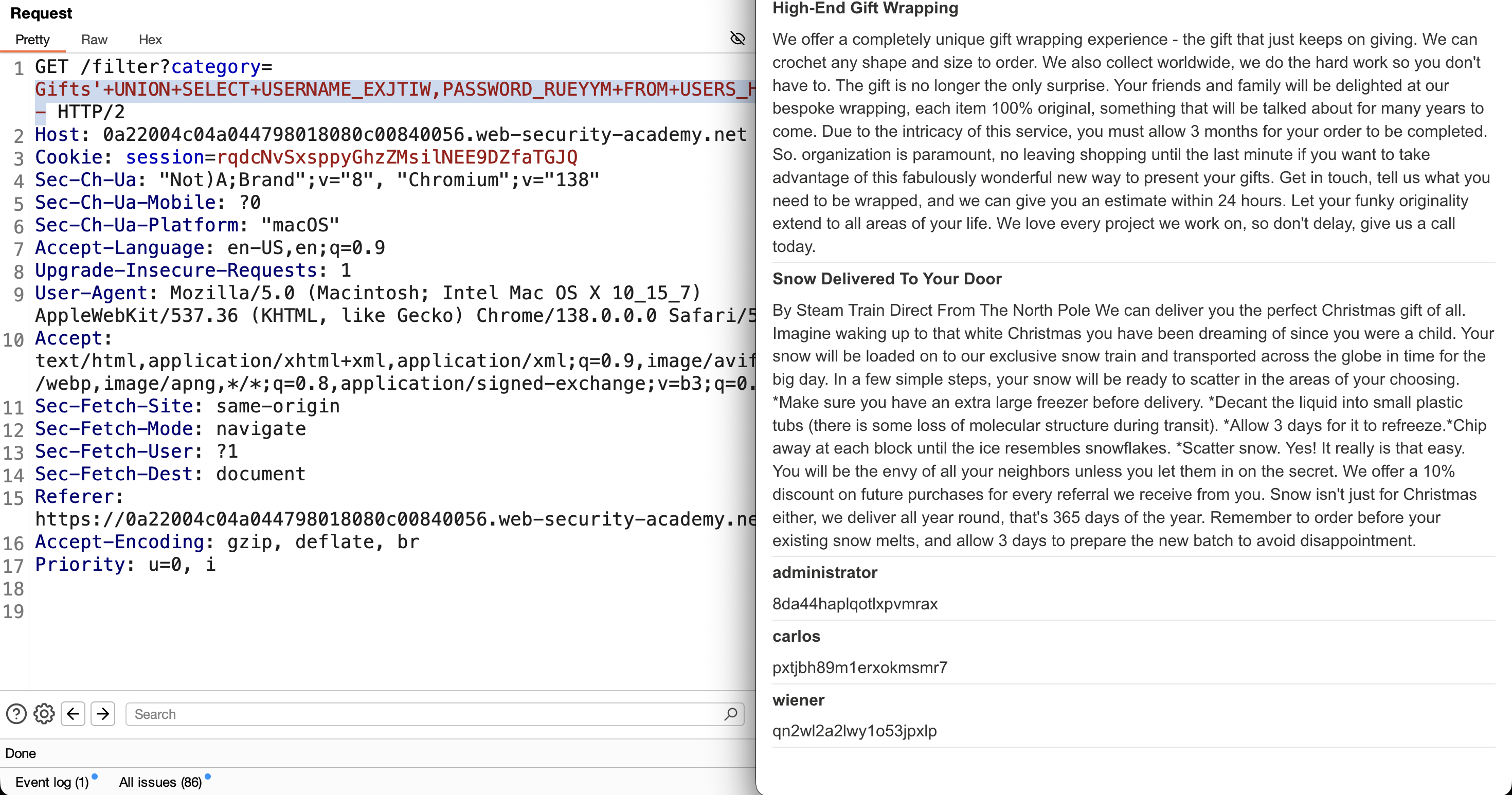Switch to the Raw tab
1512x795 pixels.
pyautogui.click(x=94, y=39)
